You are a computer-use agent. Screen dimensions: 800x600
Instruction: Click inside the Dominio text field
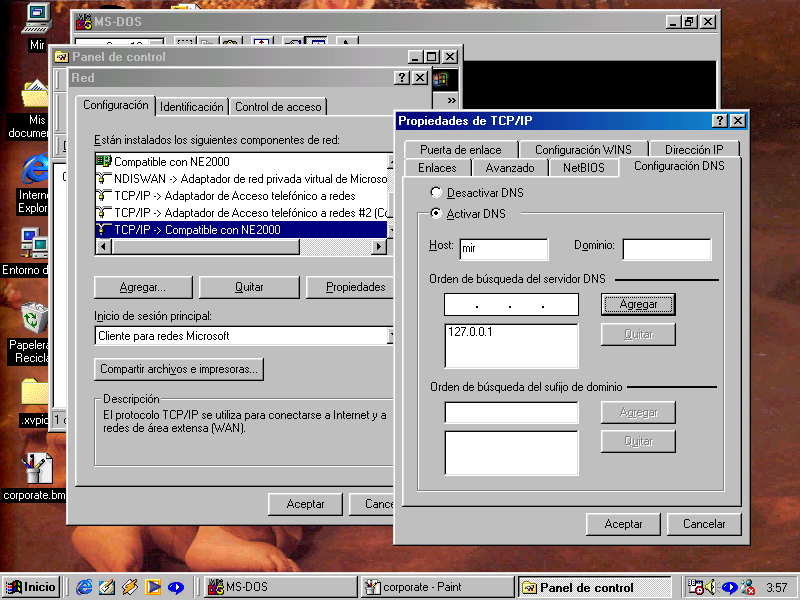[667, 249]
